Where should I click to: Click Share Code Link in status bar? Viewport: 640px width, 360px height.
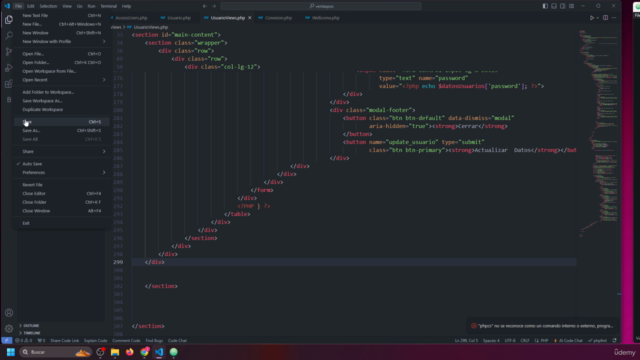click(x=64, y=340)
